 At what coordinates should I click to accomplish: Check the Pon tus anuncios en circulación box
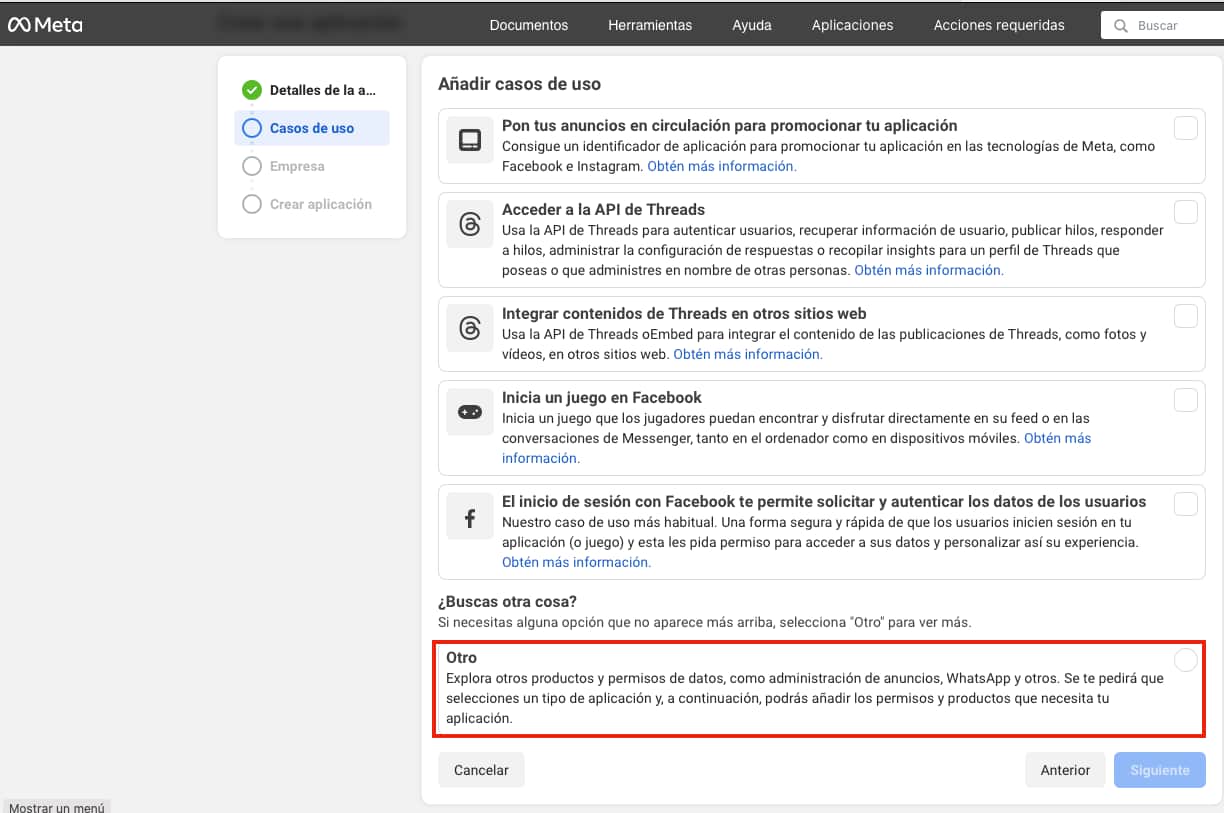[x=1185, y=128]
